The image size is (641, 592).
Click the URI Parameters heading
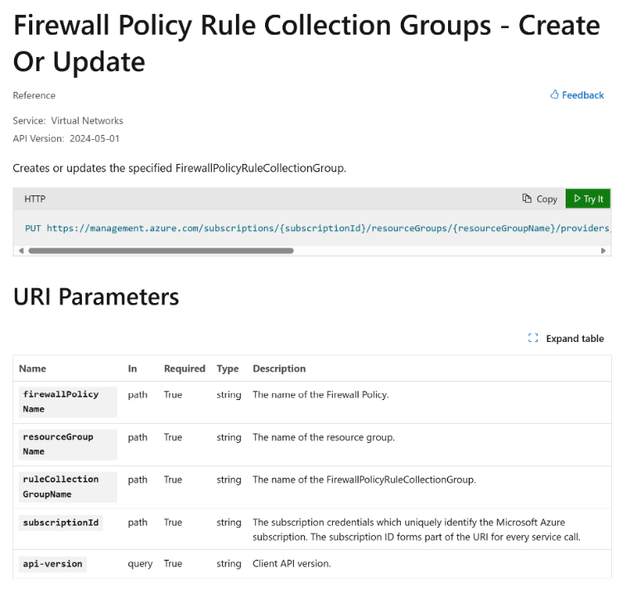(96, 296)
